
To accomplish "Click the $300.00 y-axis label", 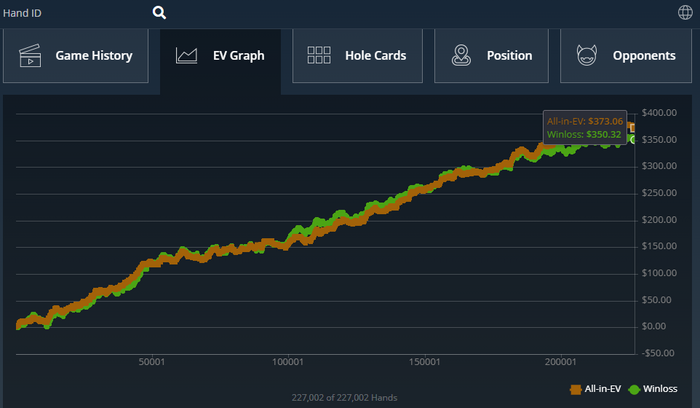I will pyautogui.click(x=659, y=166).
